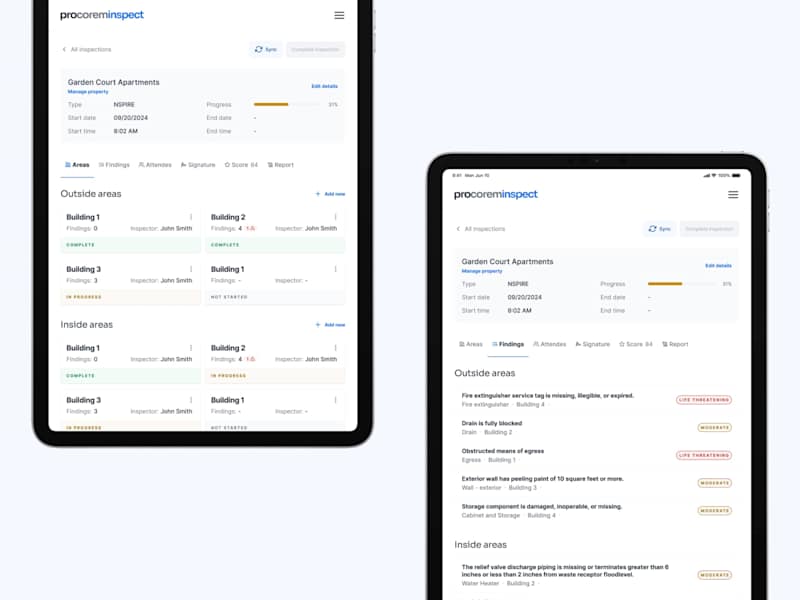
Task: Open options for complete inside Building 1
Action: (191, 348)
